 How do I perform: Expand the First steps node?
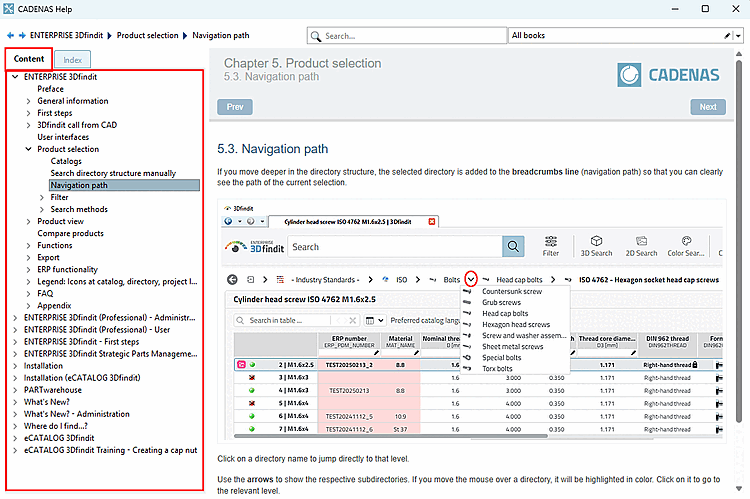(x=28, y=113)
